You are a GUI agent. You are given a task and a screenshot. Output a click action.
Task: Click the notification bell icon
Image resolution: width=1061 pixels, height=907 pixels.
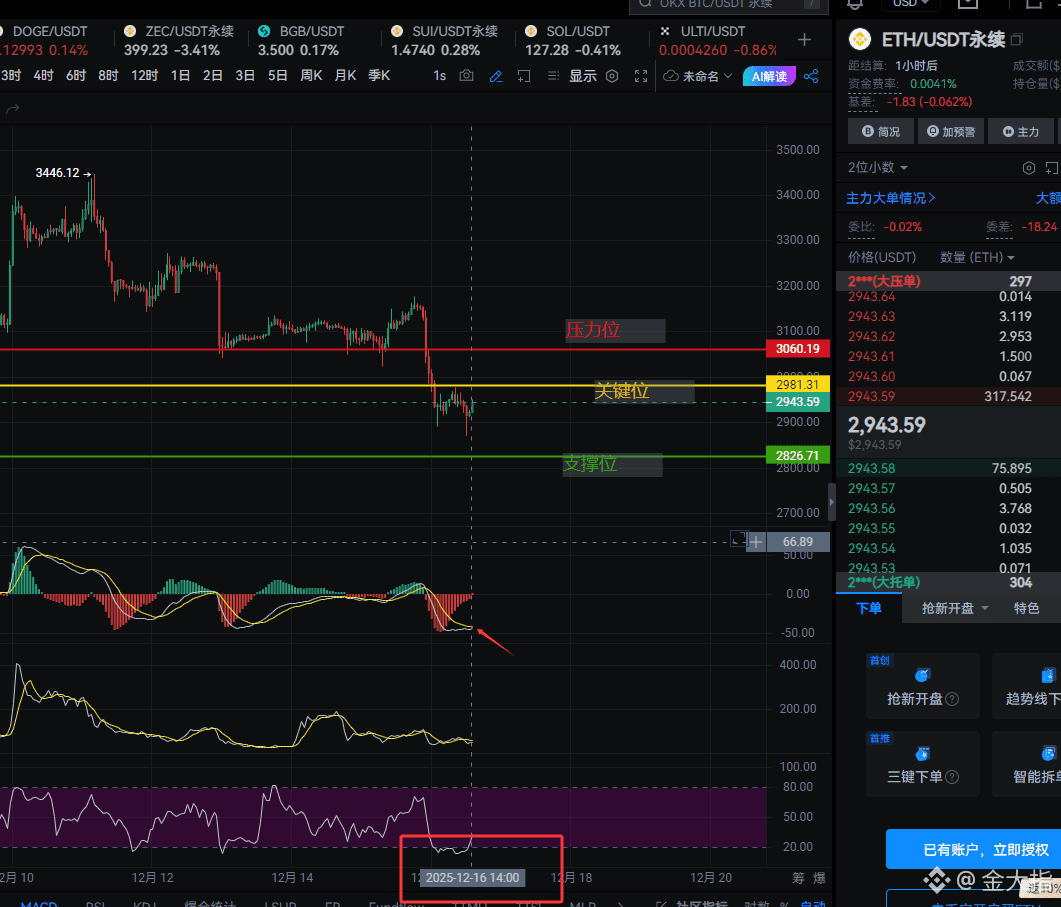click(855, 4)
